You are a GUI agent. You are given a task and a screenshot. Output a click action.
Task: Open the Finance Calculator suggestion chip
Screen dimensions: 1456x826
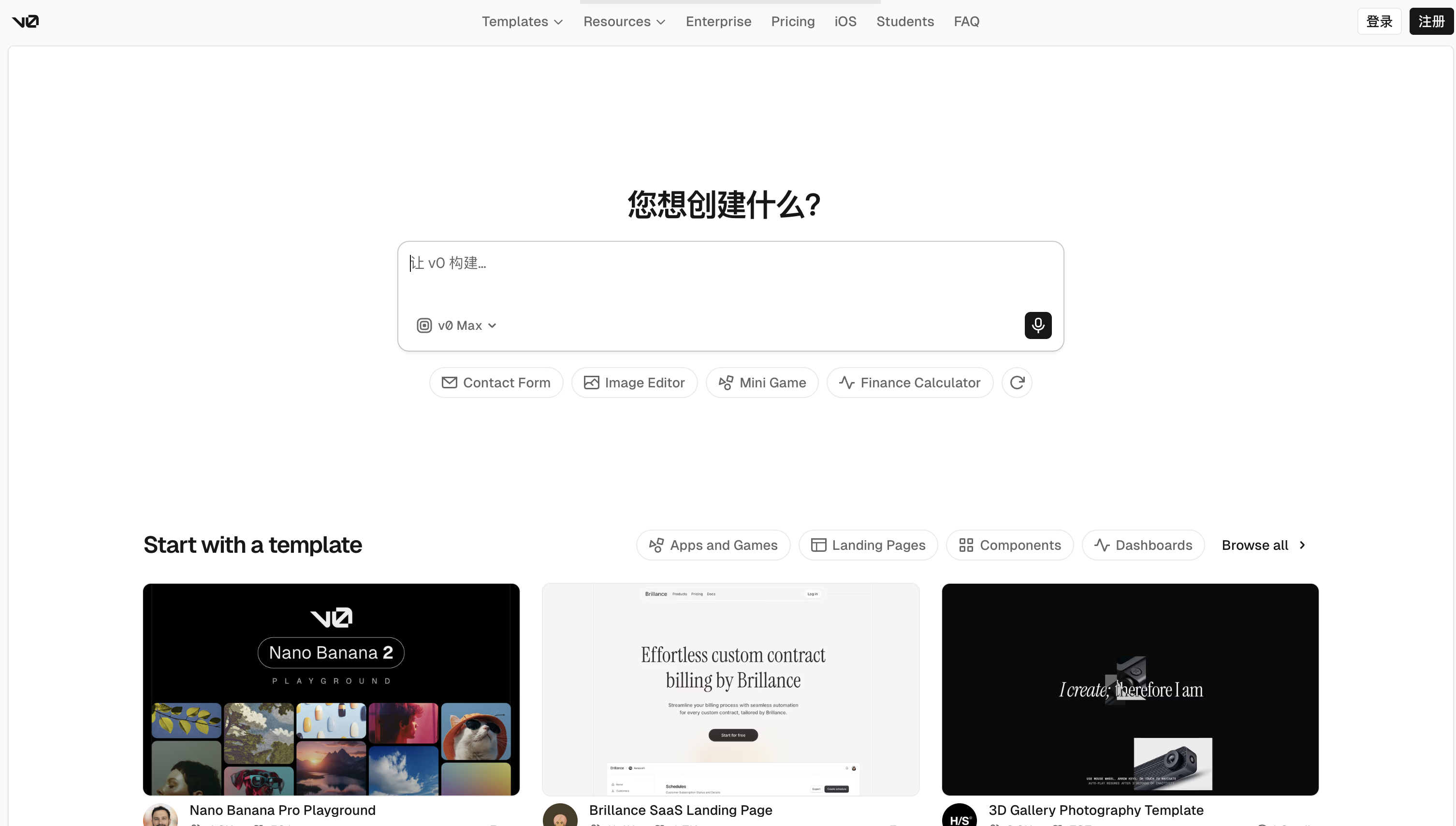pyautogui.click(x=909, y=383)
